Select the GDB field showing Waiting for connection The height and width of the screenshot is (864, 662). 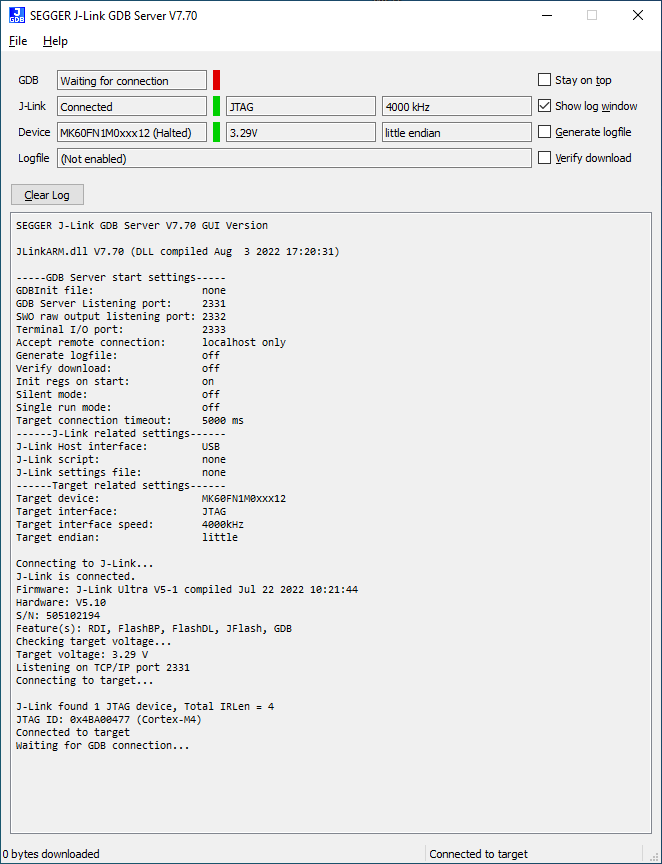[x=131, y=80]
